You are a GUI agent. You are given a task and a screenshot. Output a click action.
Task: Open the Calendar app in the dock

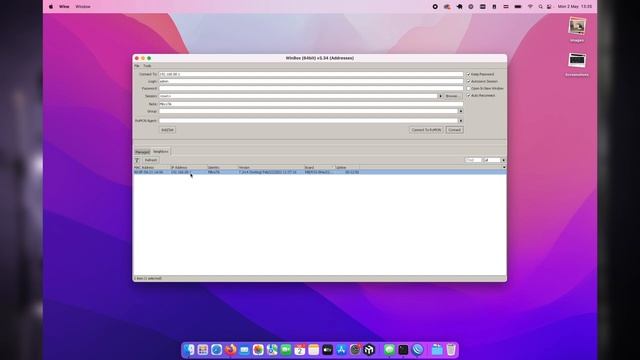pyautogui.click(x=300, y=350)
